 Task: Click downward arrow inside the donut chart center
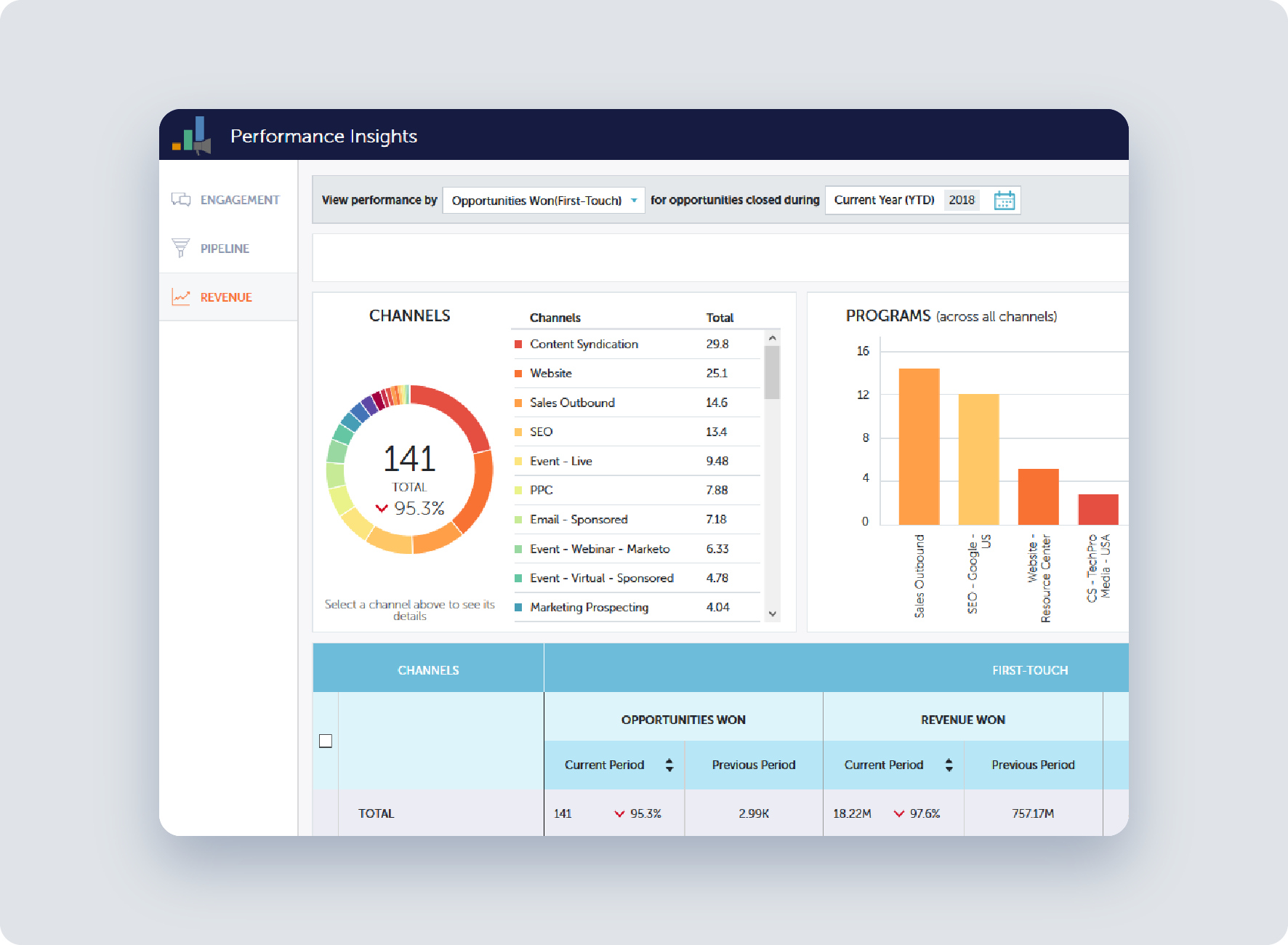pos(381,508)
